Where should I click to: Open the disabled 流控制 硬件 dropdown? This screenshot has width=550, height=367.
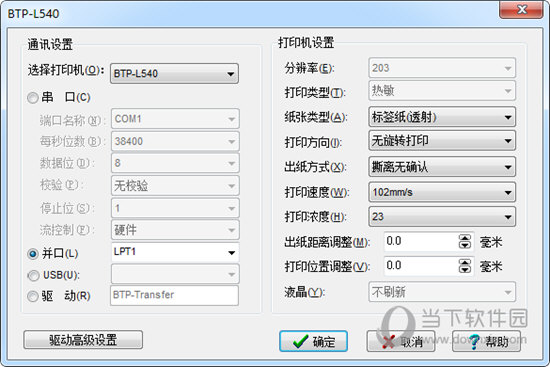[x=175, y=230]
